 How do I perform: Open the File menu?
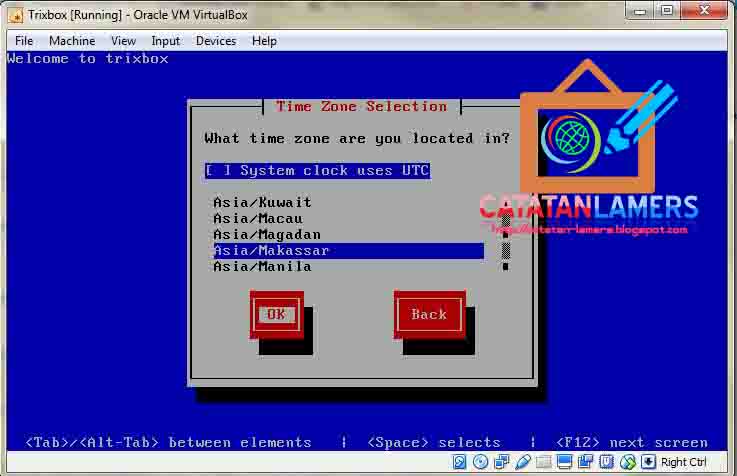click(24, 41)
